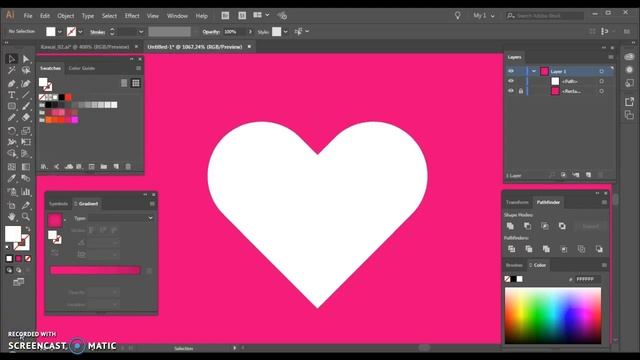The height and width of the screenshot is (360, 640).
Task: Click the Intersect shape mode icon
Action: [545, 226]
